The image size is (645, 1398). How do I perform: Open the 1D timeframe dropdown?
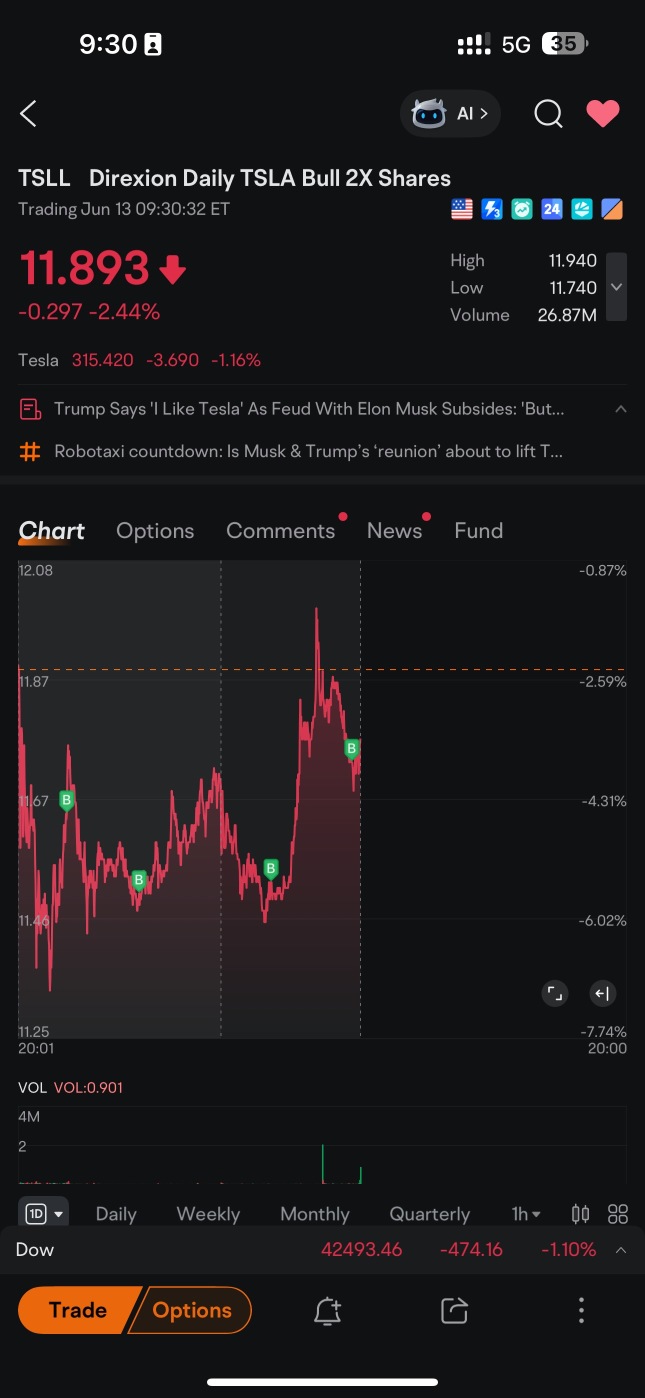[x=43, y=1214]
